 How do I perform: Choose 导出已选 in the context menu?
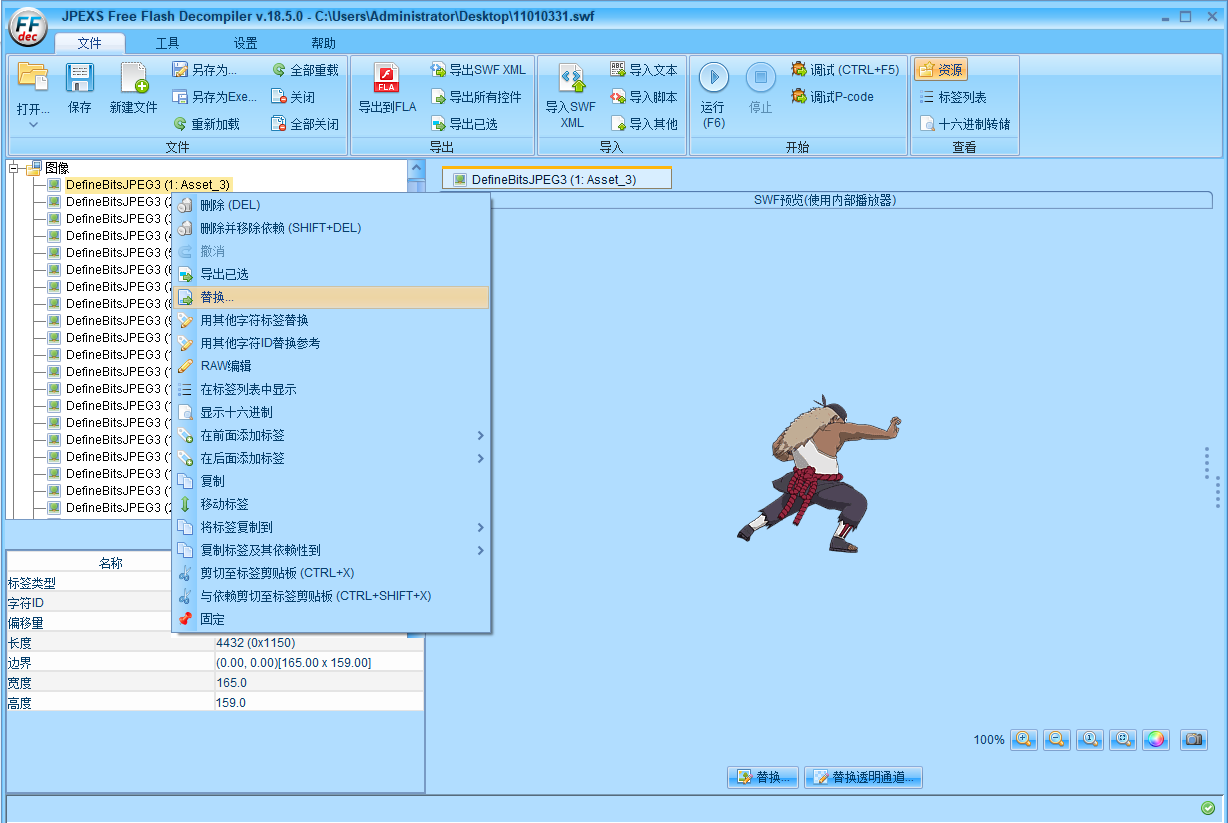pos(331,274)
